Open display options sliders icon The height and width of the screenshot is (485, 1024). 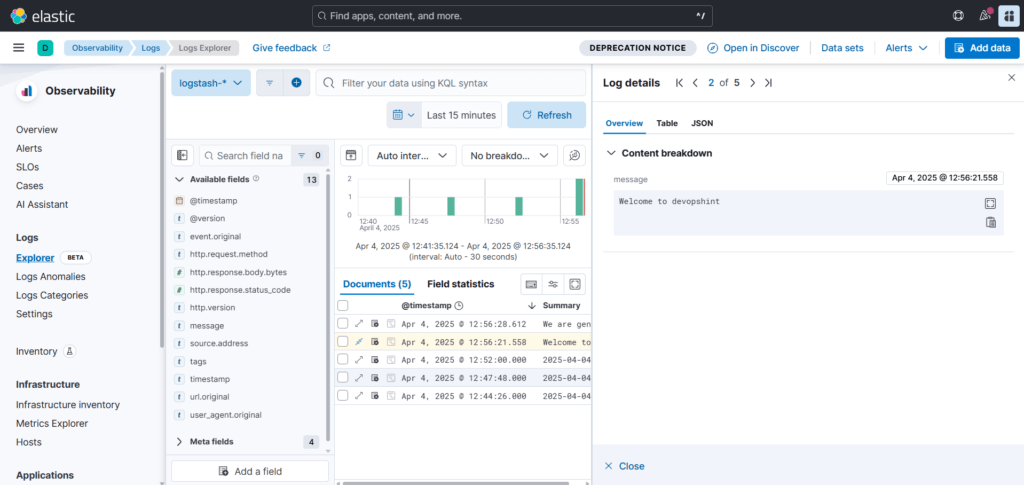click(x=553, y=284)
